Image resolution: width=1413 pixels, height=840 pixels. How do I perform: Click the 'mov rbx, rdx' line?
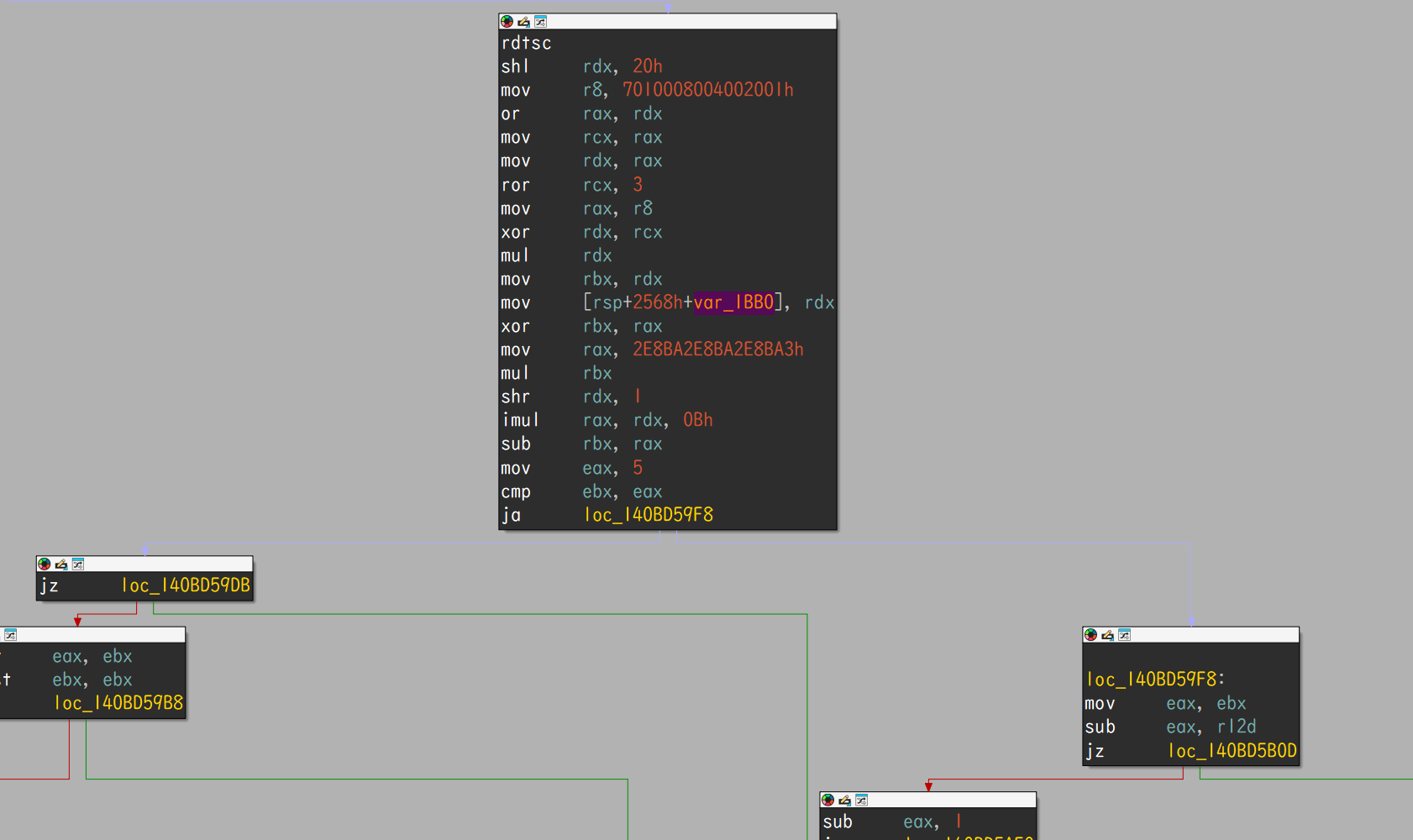581,279
